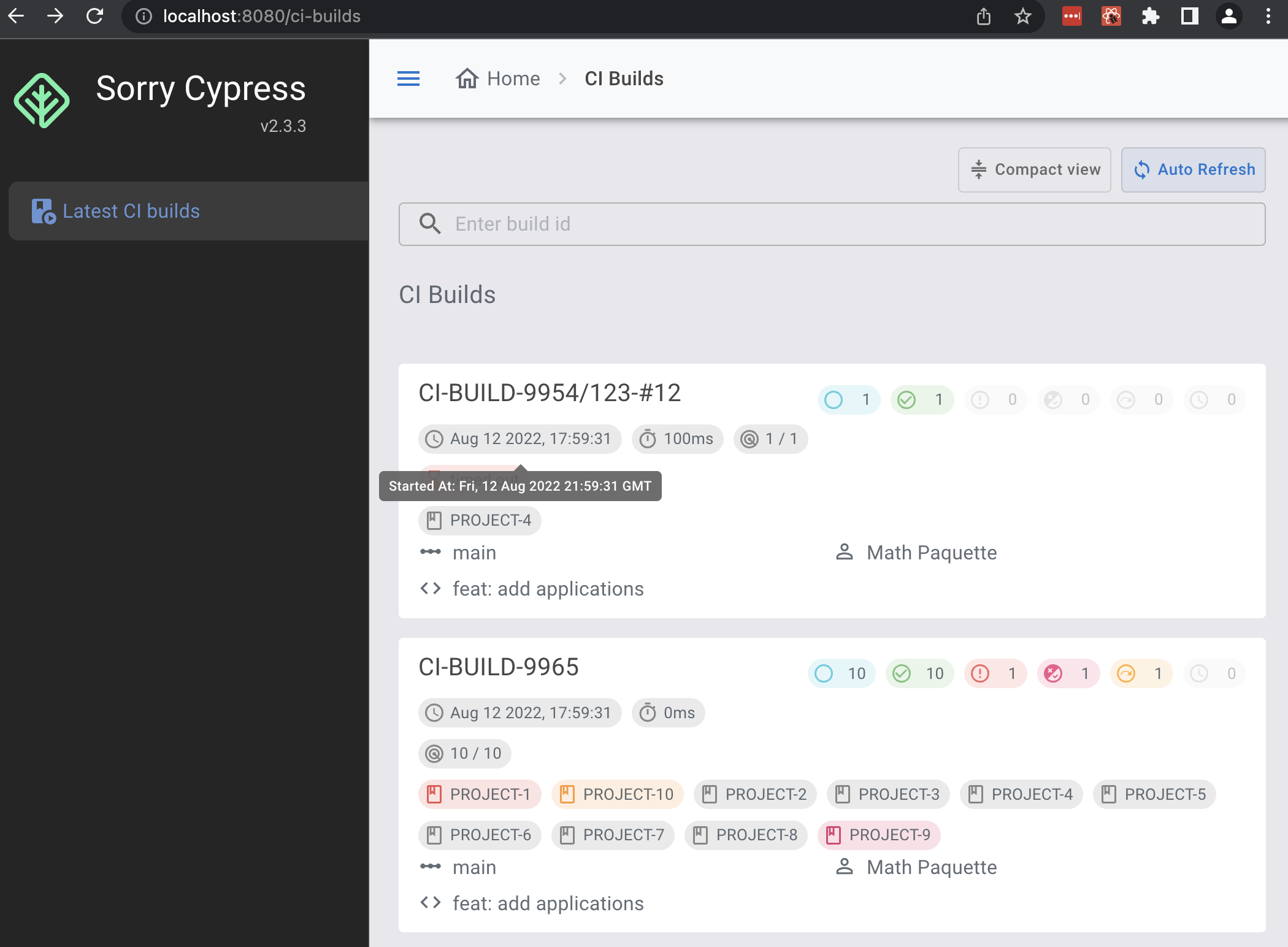Select Latest CI builds in the sidebar
1288x947 pixels.
[x=131, y=211]
